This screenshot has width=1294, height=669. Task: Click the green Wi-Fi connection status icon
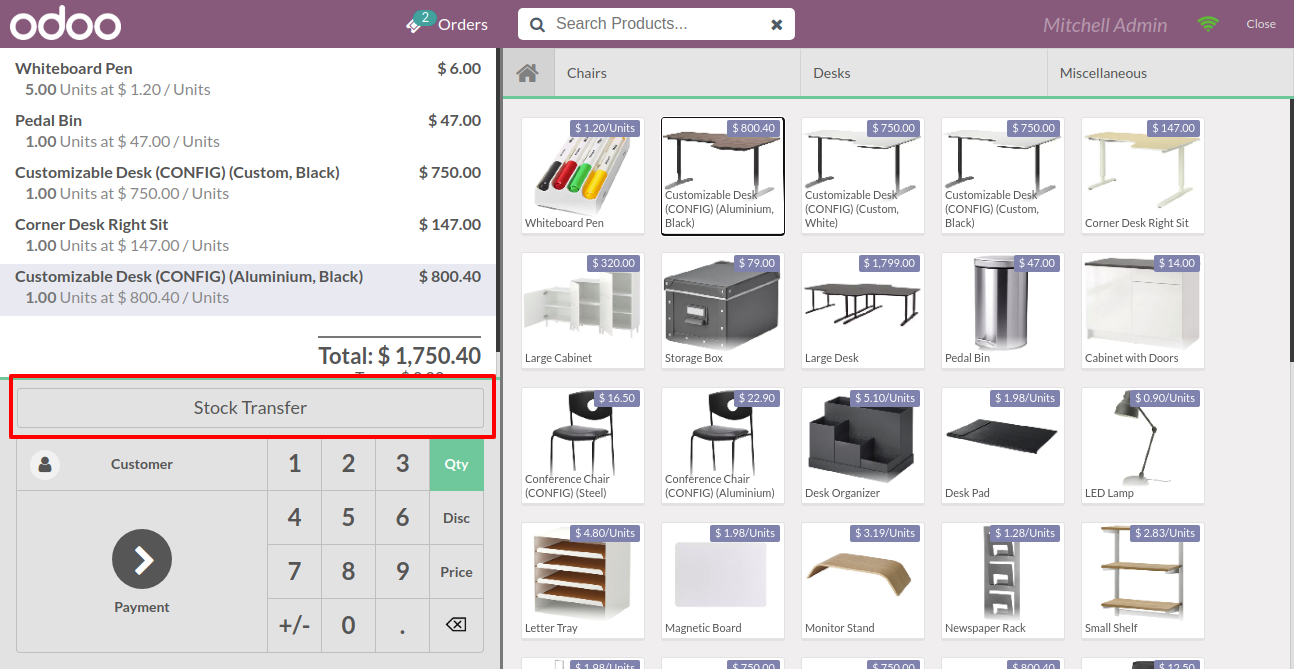[1208, 24]
